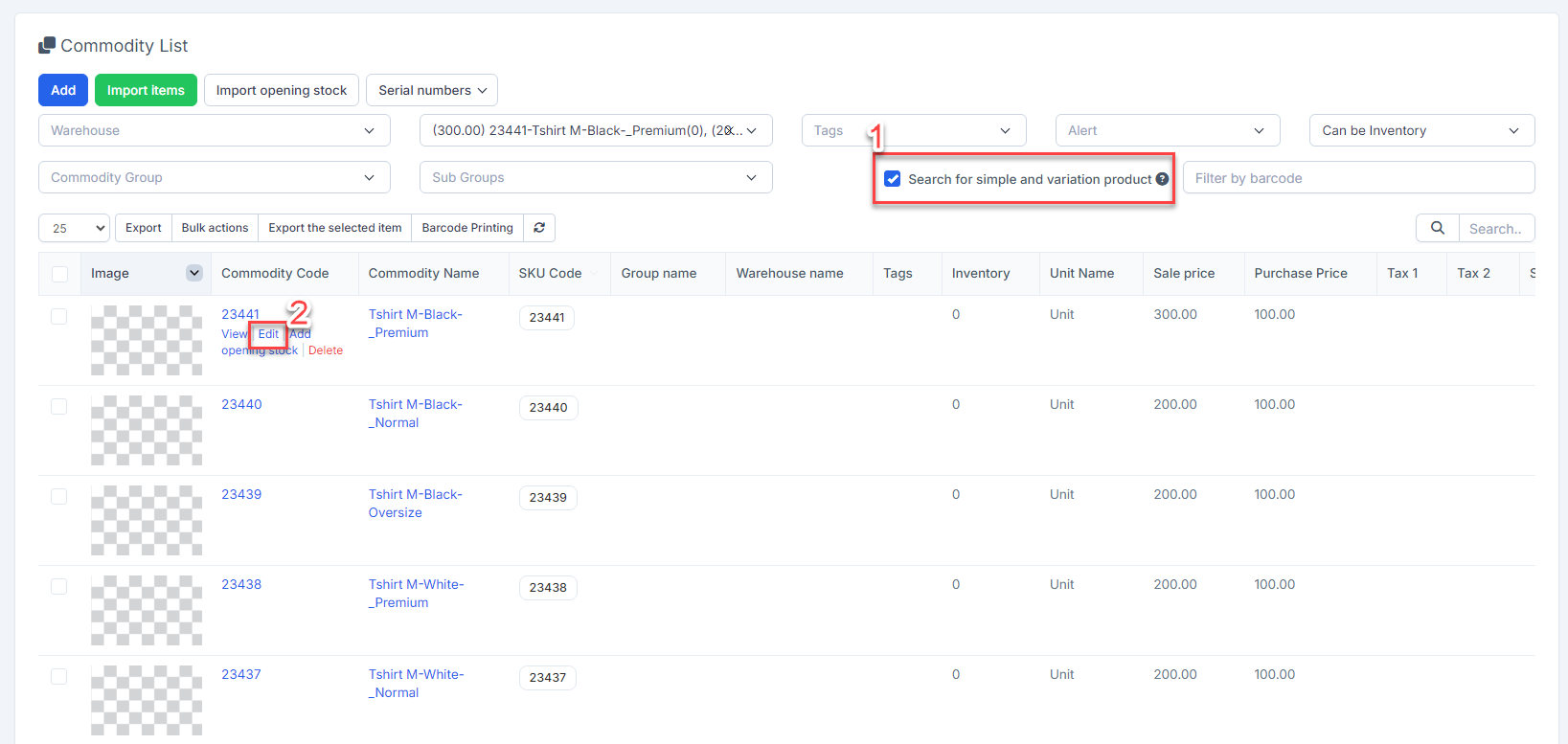Expand the Serial numbers dropdown
Viewport: 1568px width, 744px height.
point(431,90)
